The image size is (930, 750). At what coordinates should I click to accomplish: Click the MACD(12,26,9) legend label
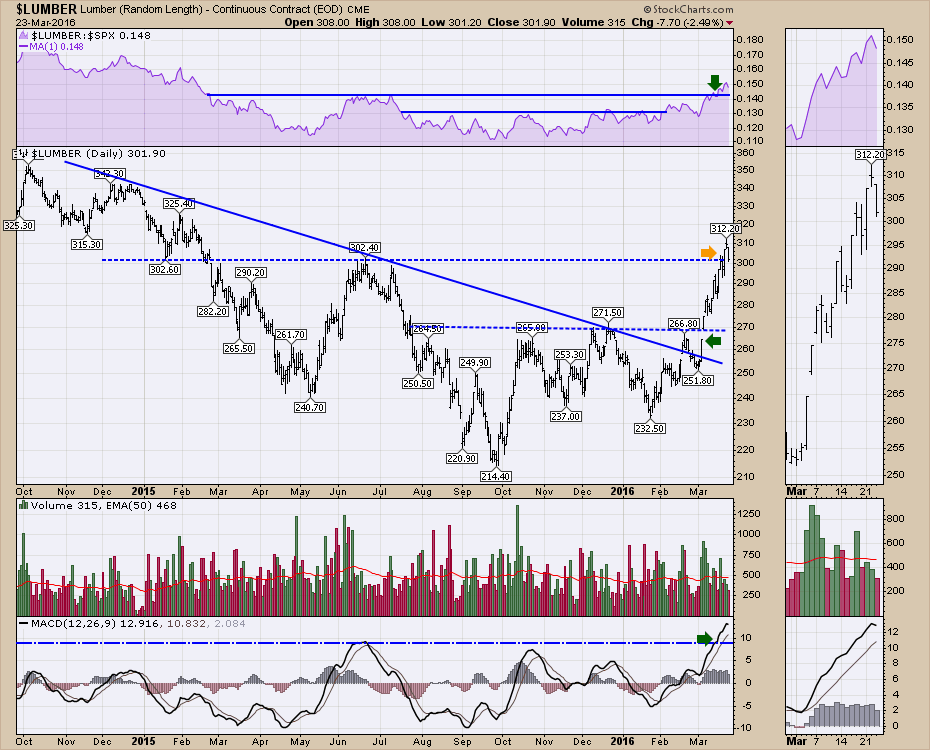tap(74, 624)
